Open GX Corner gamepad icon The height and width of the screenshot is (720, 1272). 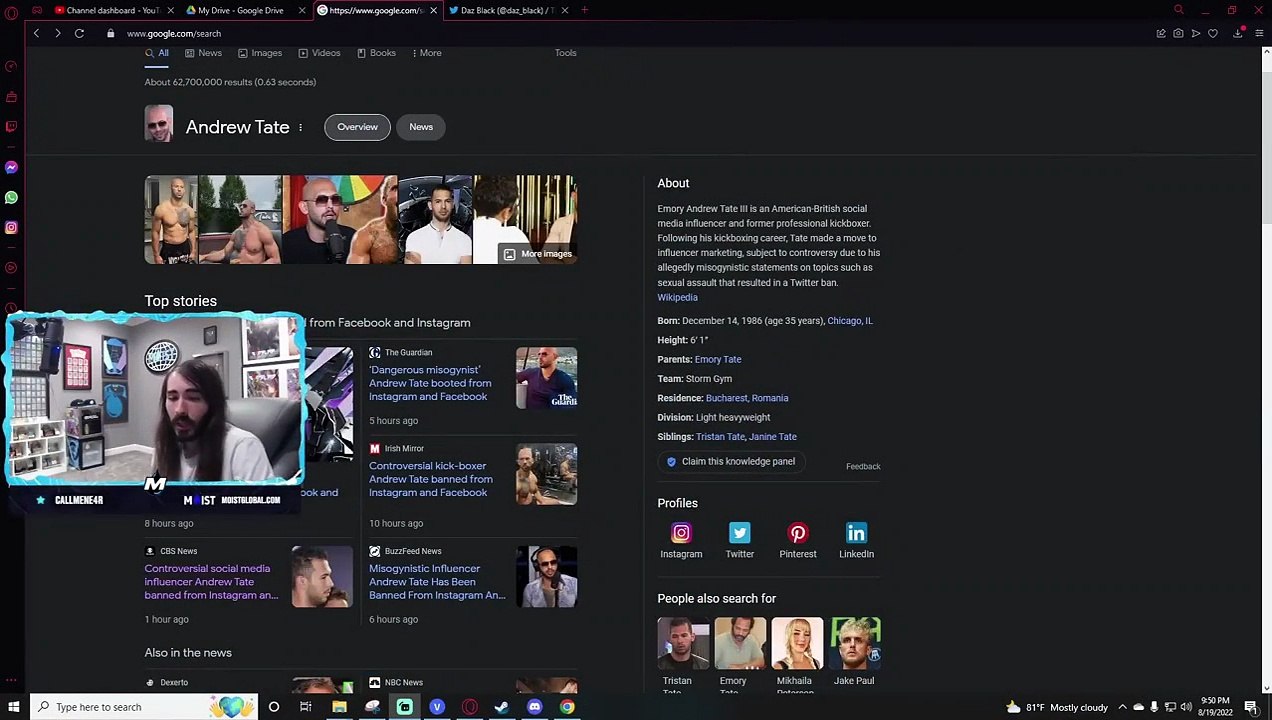37,10
